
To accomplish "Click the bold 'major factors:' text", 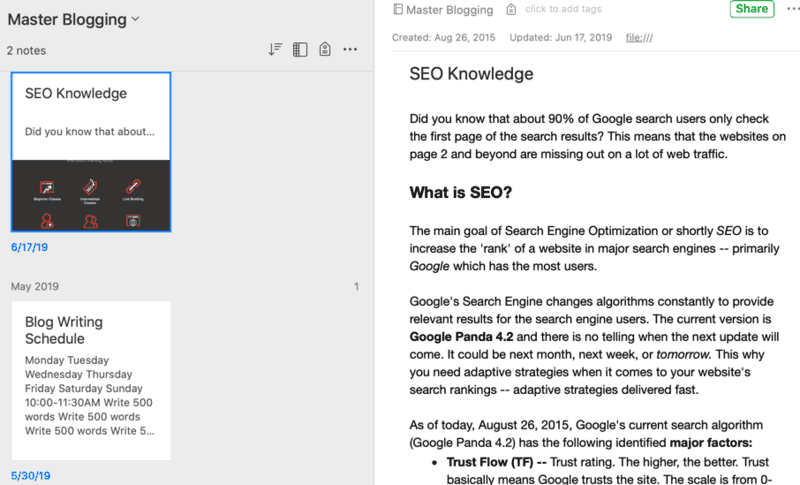I will click(x=711, y=443).
